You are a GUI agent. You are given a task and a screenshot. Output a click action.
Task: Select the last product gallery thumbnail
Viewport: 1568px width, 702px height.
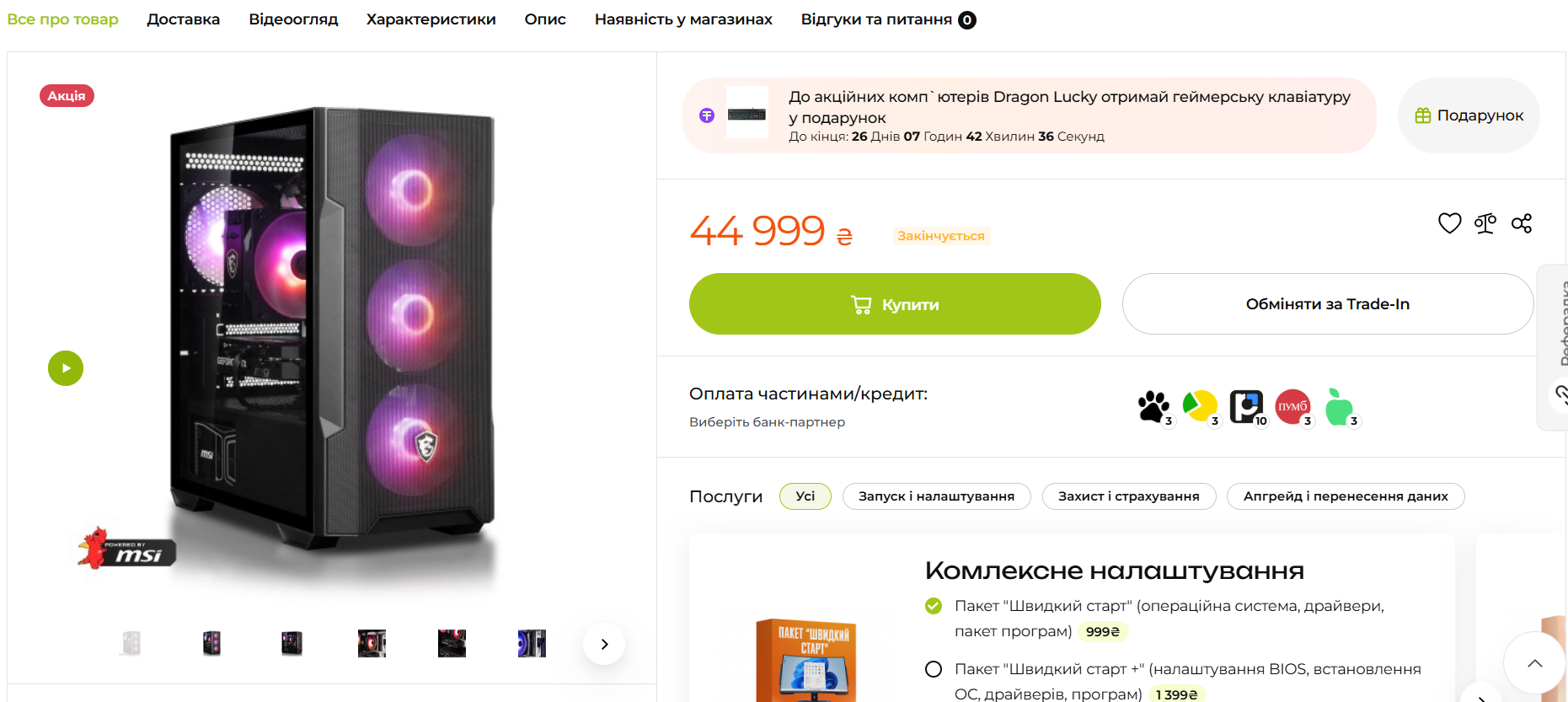532,644
